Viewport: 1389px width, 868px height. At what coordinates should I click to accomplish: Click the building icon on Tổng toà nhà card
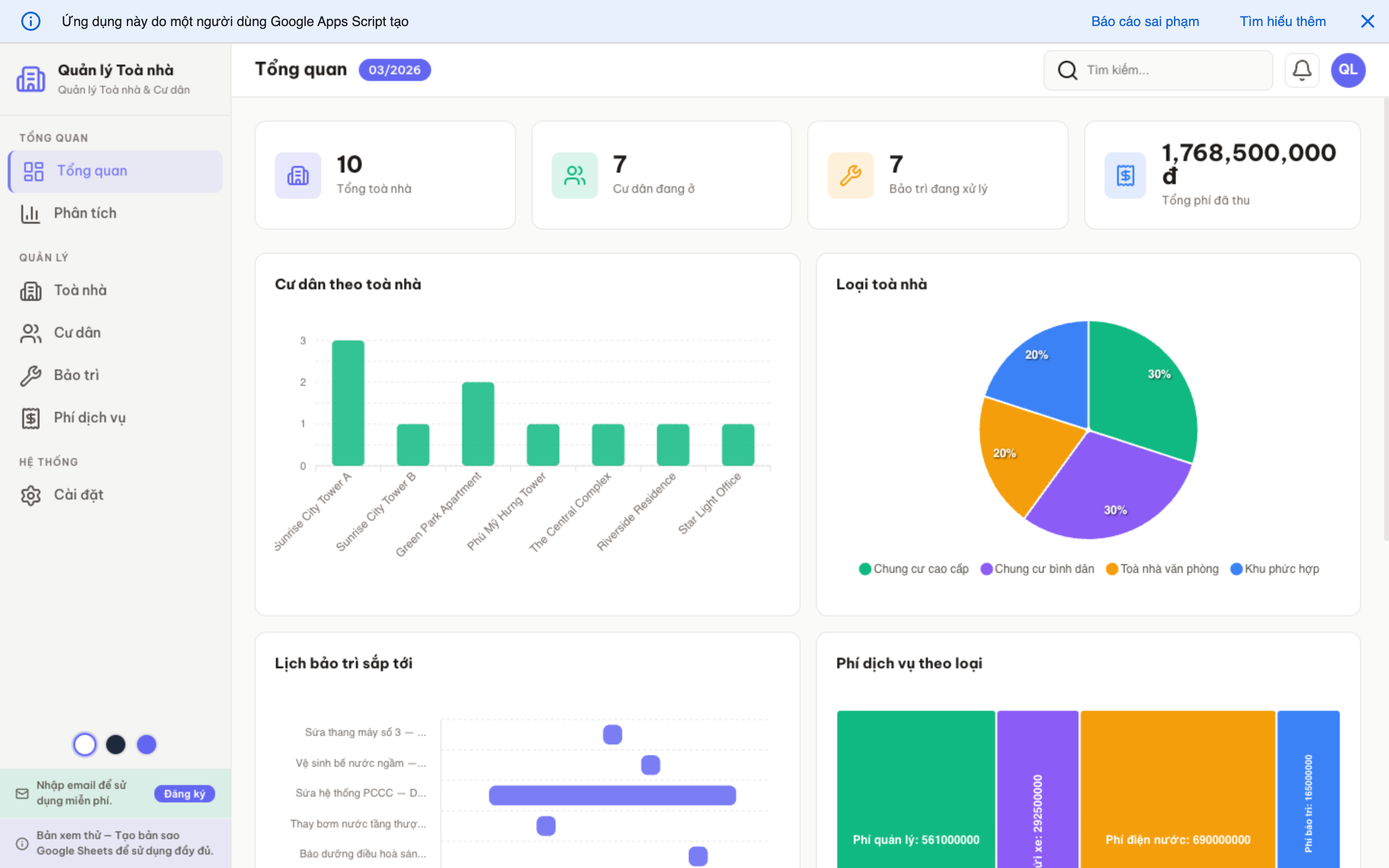click(x=297, y=175)
